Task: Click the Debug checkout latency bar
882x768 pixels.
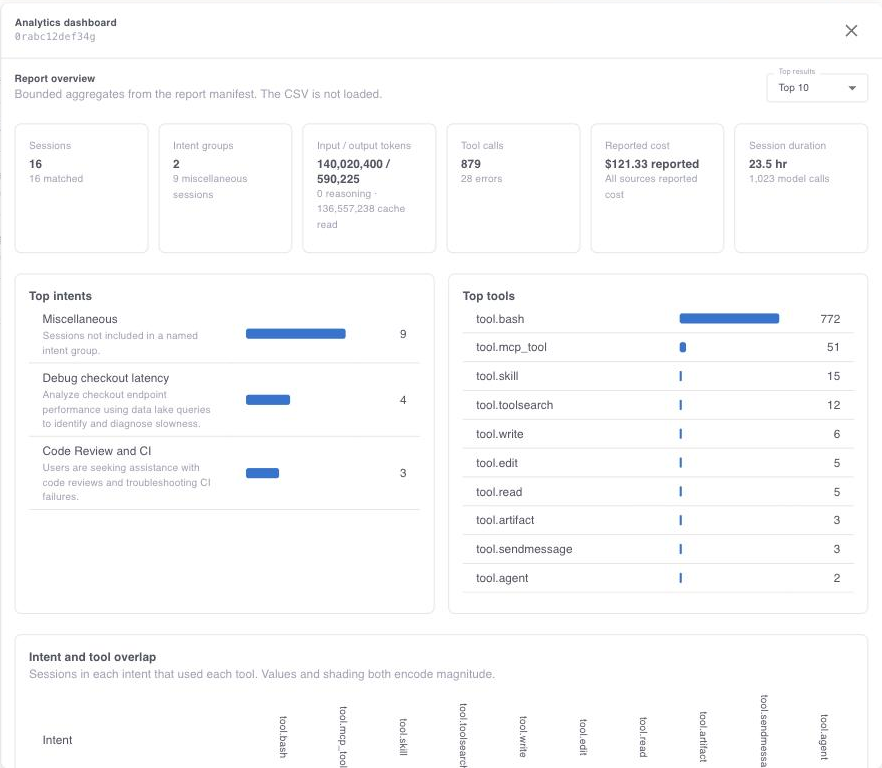Action: [x=268, y=400]
